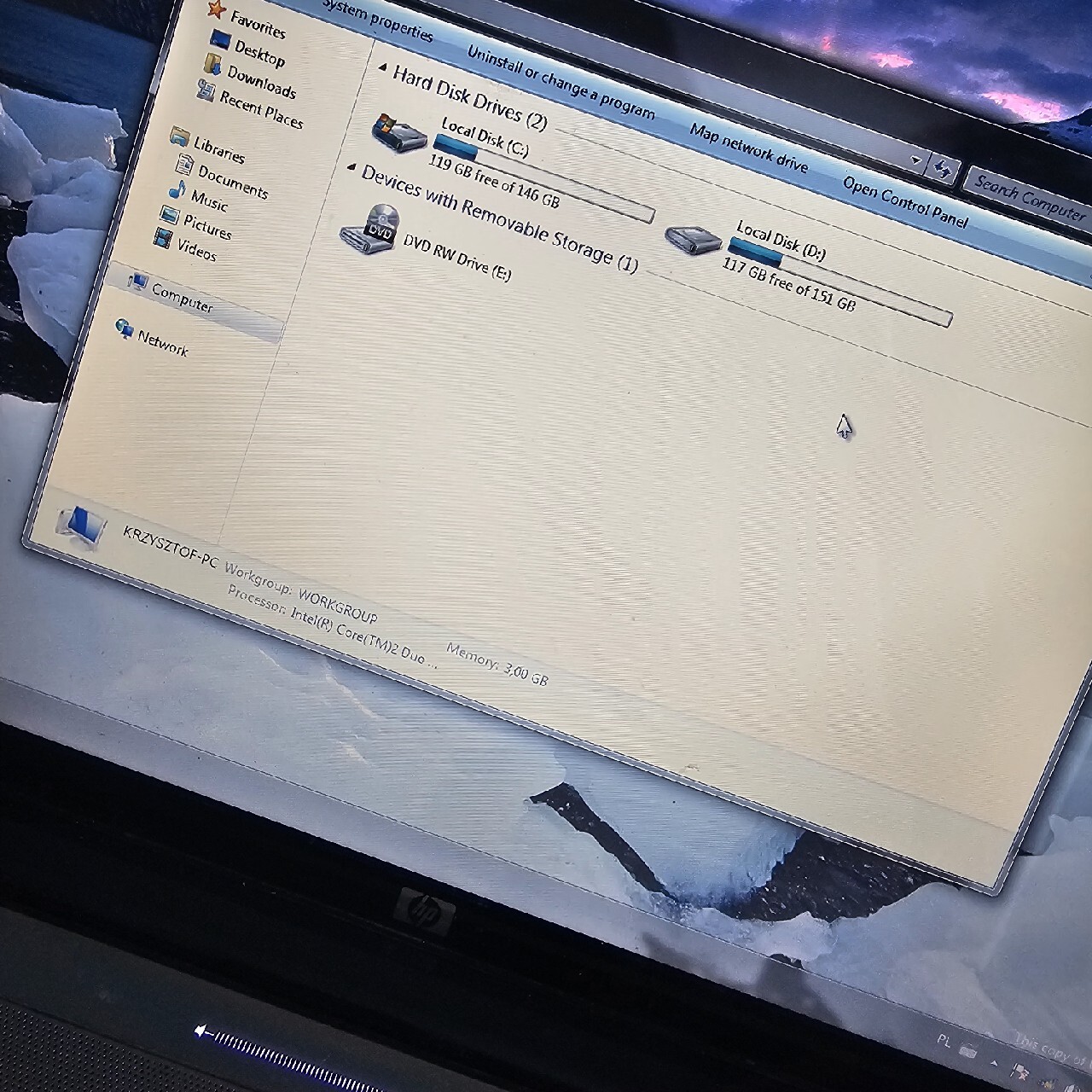1092x1092 pixels.
Task: Click the PL language indicator on taskbar
Action: [x=944, y=1041]
